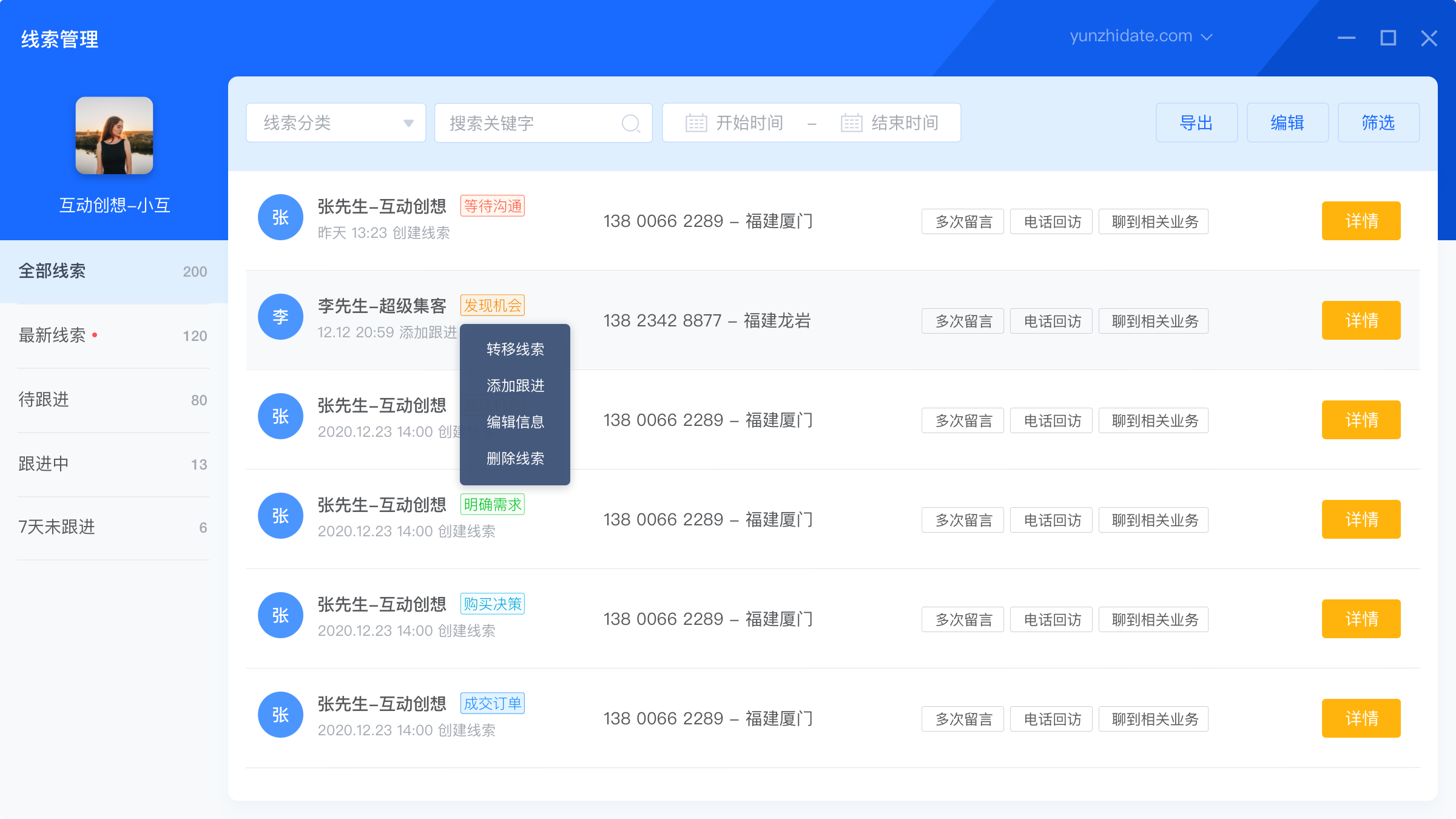Click the user profile photo 互动创想-小互
The height and width of the screenshot is (819, 1456).
tap(114, 135)
